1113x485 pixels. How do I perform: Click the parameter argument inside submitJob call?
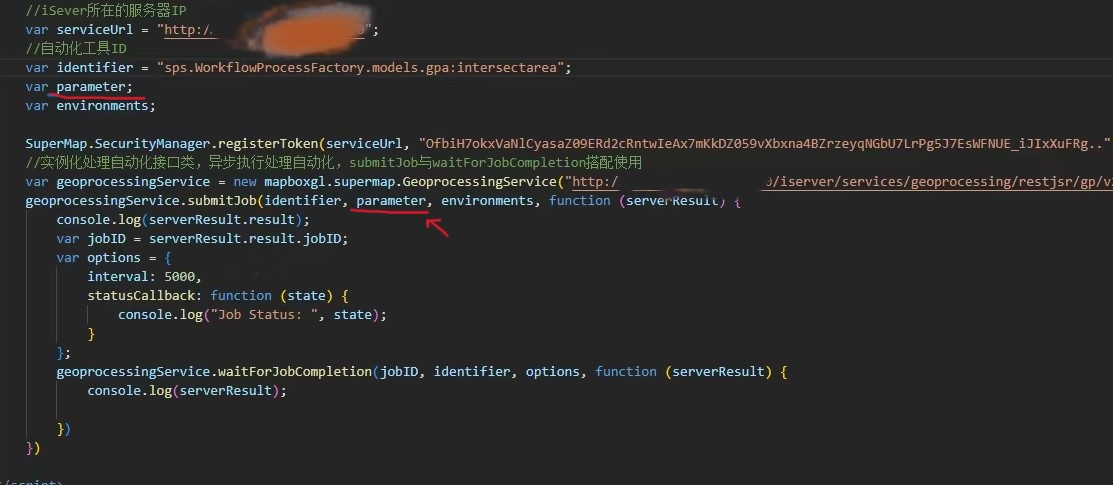391,201
